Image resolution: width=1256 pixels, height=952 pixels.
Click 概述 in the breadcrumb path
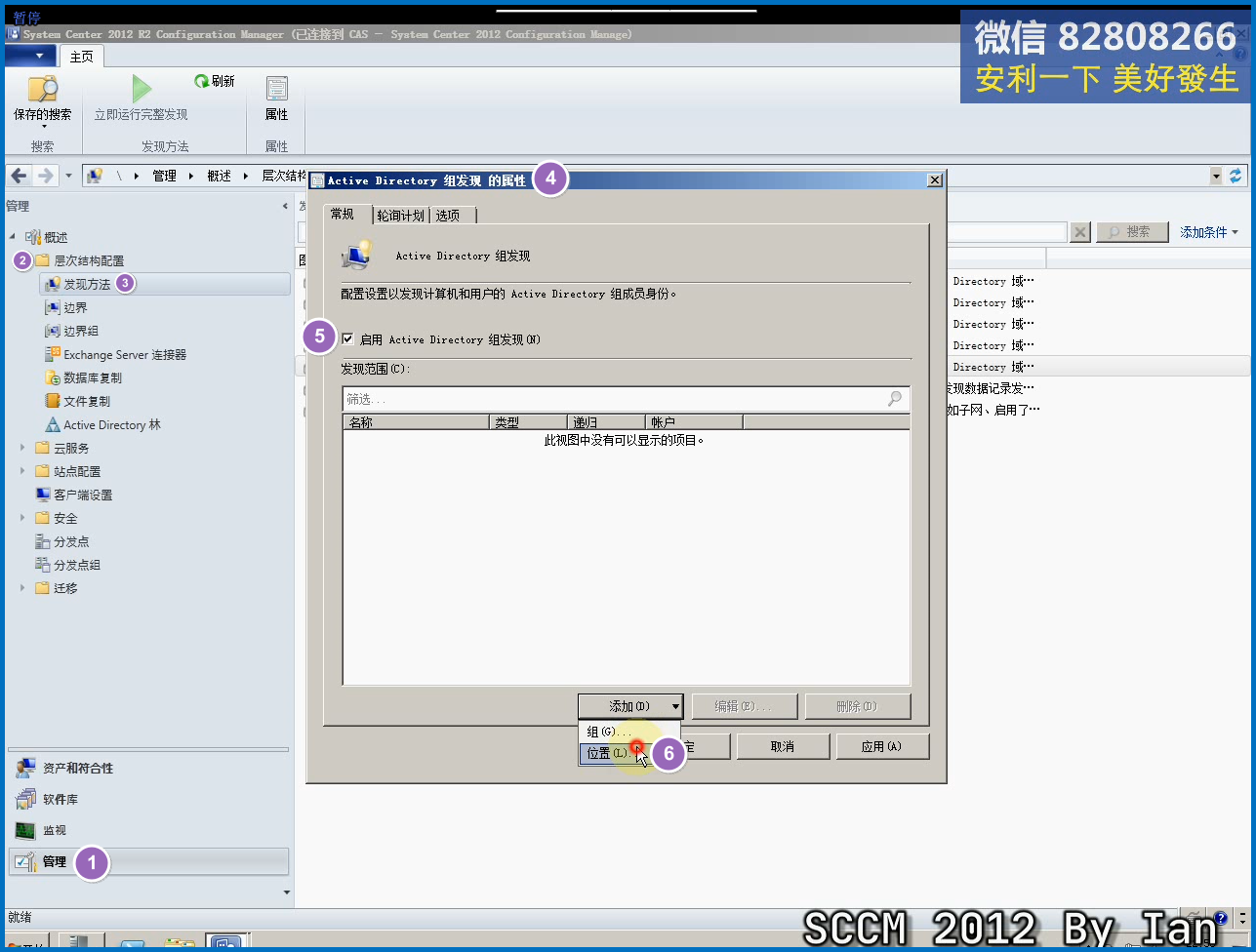[x=219, y=177]
